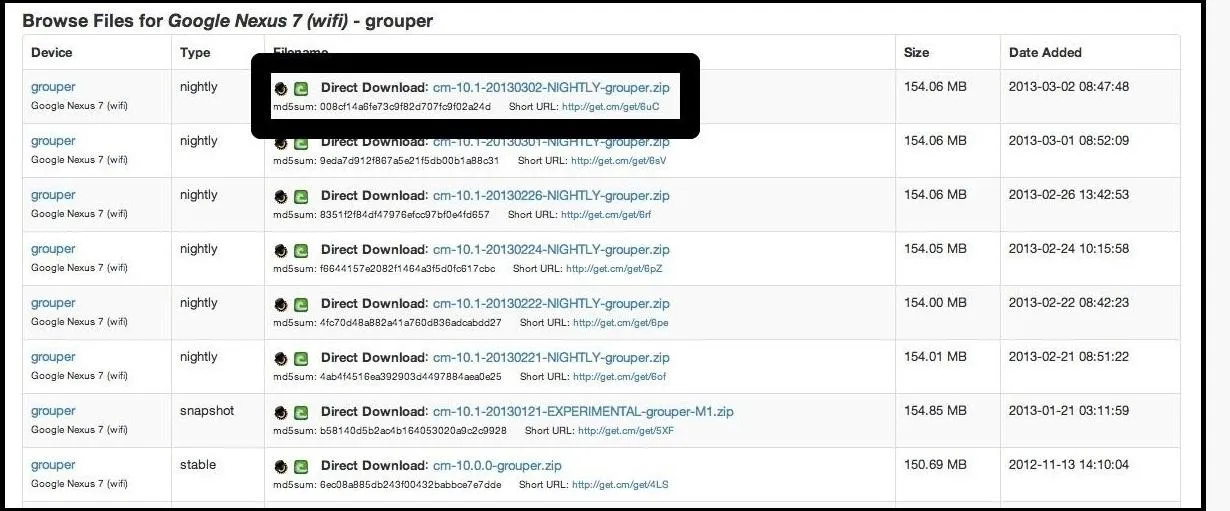Click 'Browse Files for Google Nexus 7' heading
This screenshot has height=511, width=1230.
pos(227,20)
